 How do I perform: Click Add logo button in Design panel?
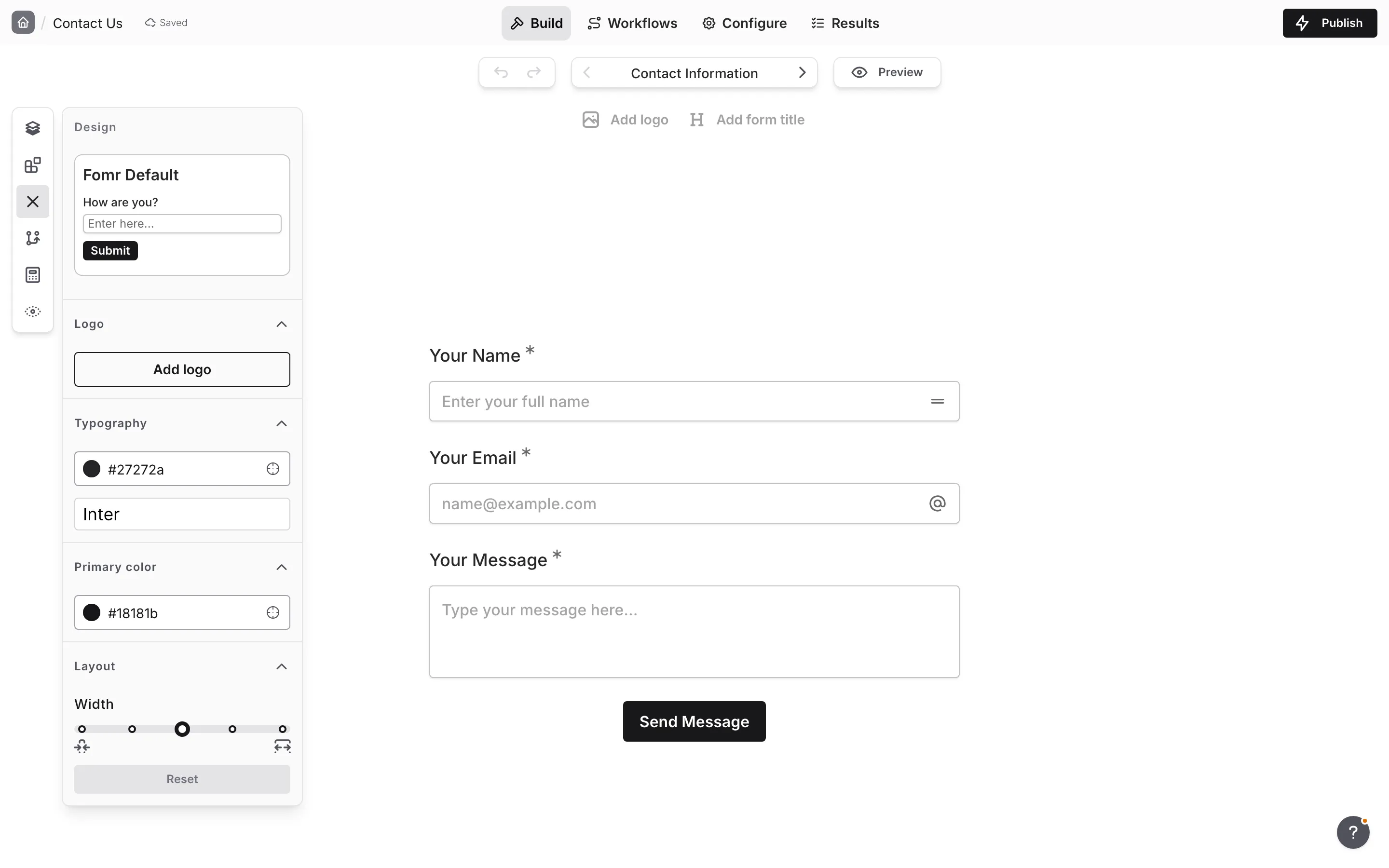[182, 369]
